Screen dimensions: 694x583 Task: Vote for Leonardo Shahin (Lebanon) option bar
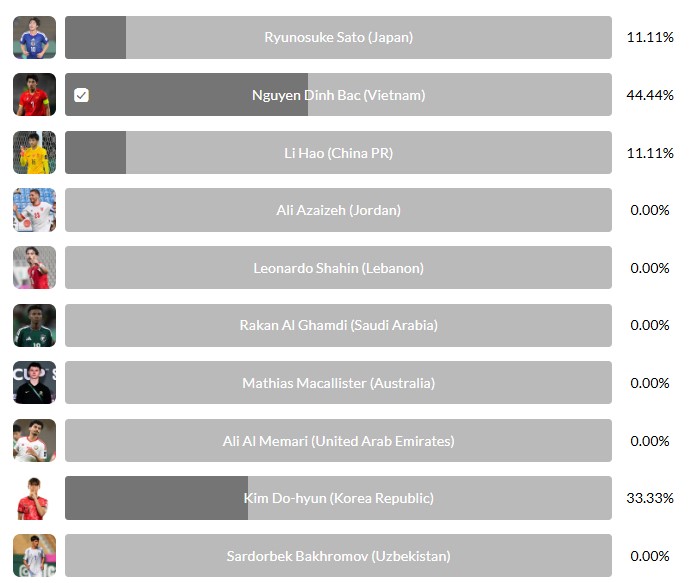338,268
